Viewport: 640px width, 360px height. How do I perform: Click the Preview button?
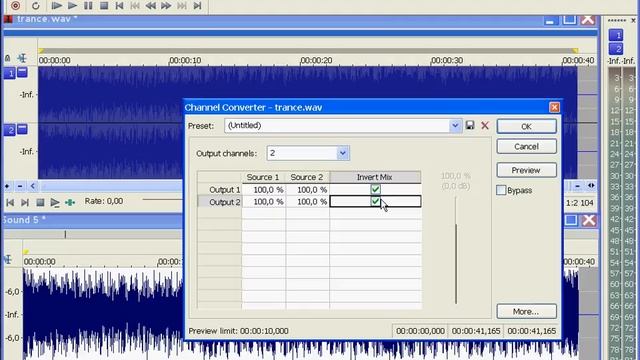(527, 170)
